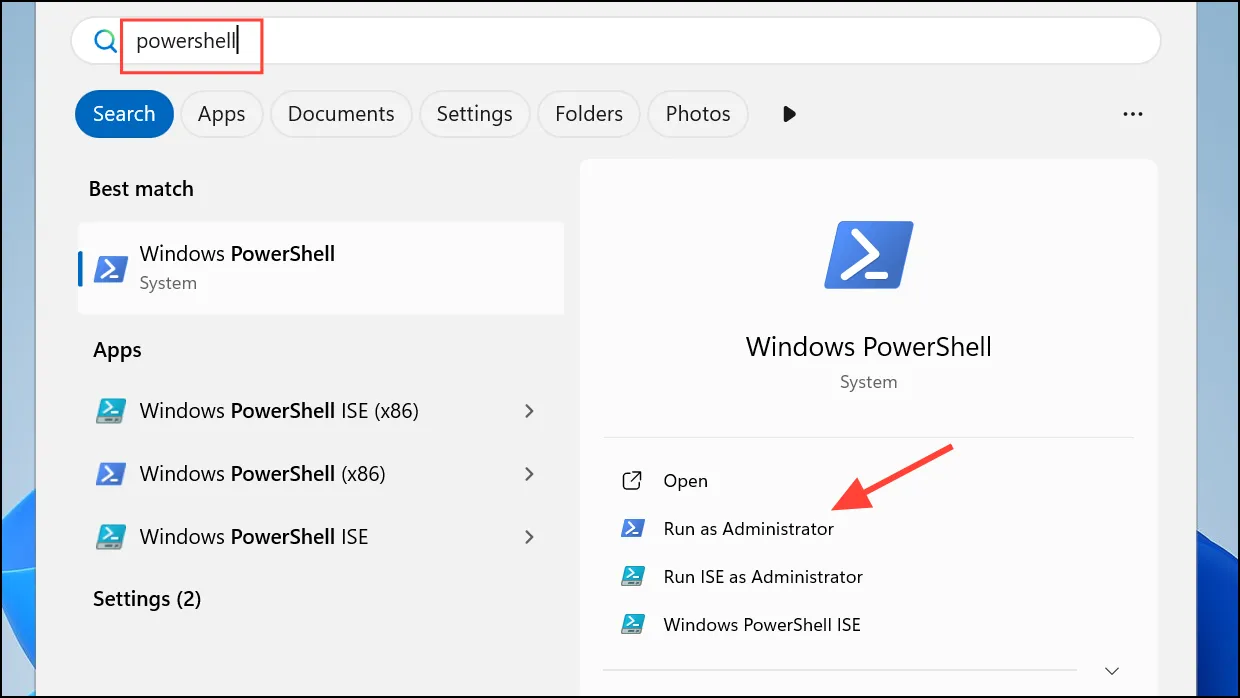1240x698 pixels.
Task: Choose Run as Administrator option
Action: click(x=748, y=529)
